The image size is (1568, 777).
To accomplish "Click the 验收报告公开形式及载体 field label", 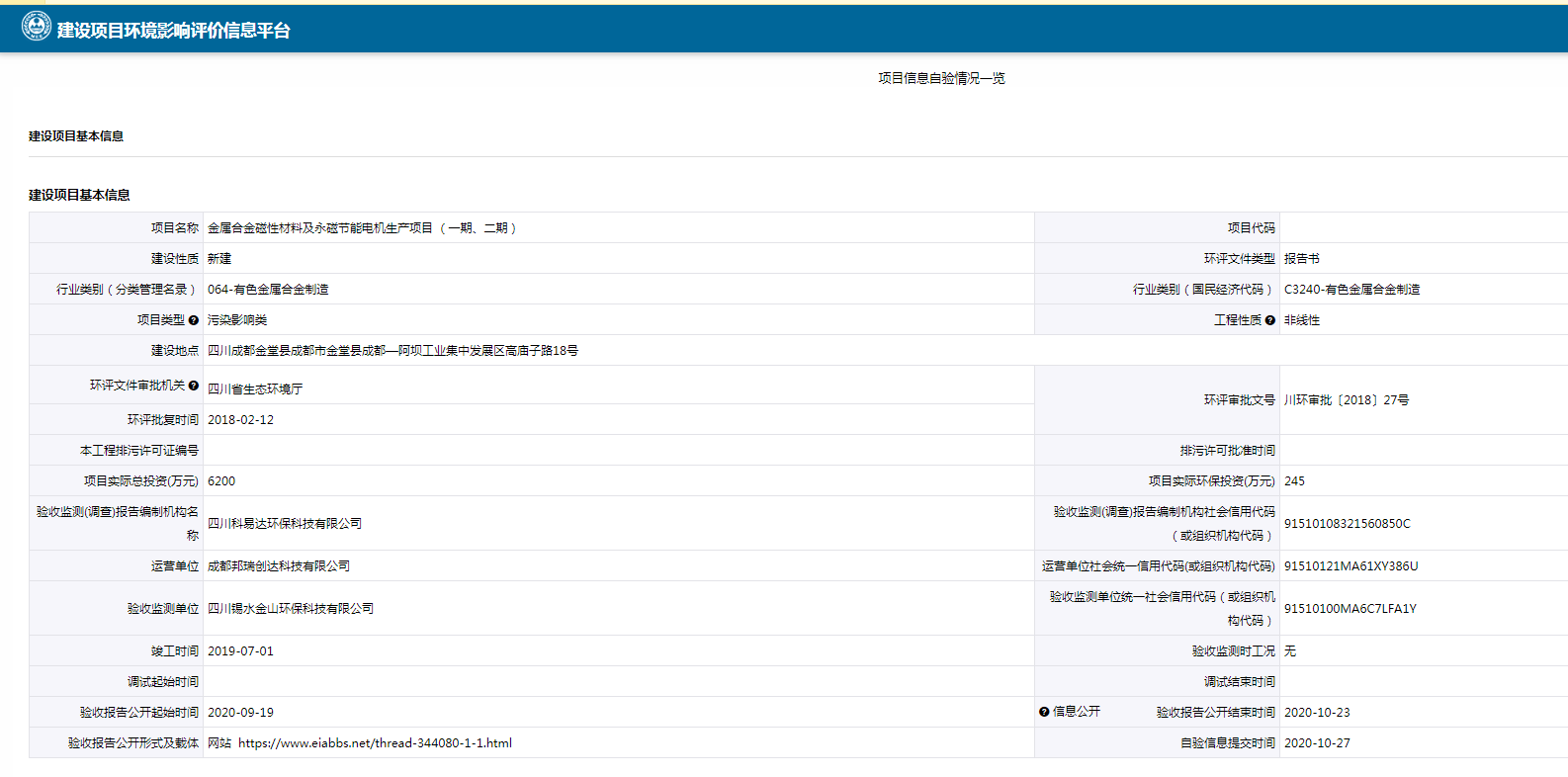I will [x=133, y=743].
